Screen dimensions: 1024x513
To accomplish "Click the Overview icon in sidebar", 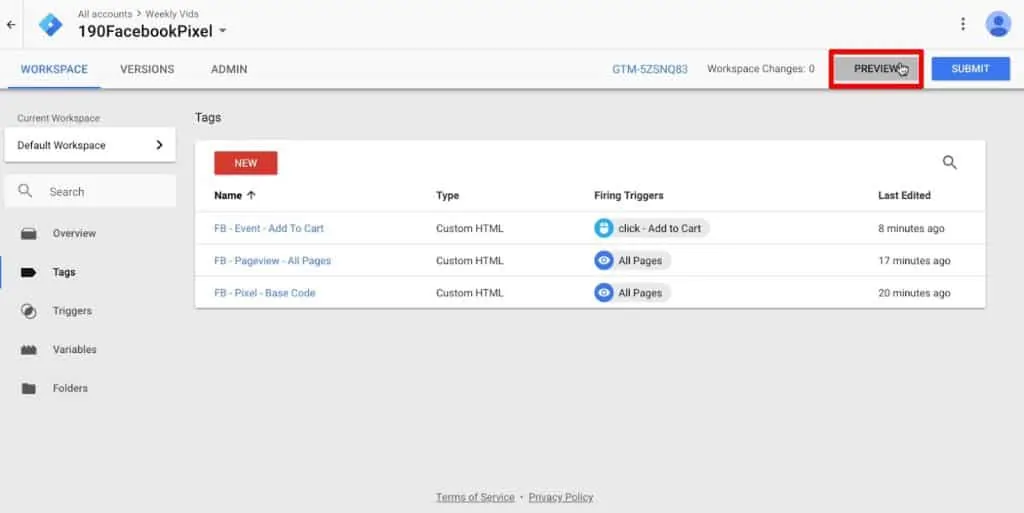I will 29,234.
